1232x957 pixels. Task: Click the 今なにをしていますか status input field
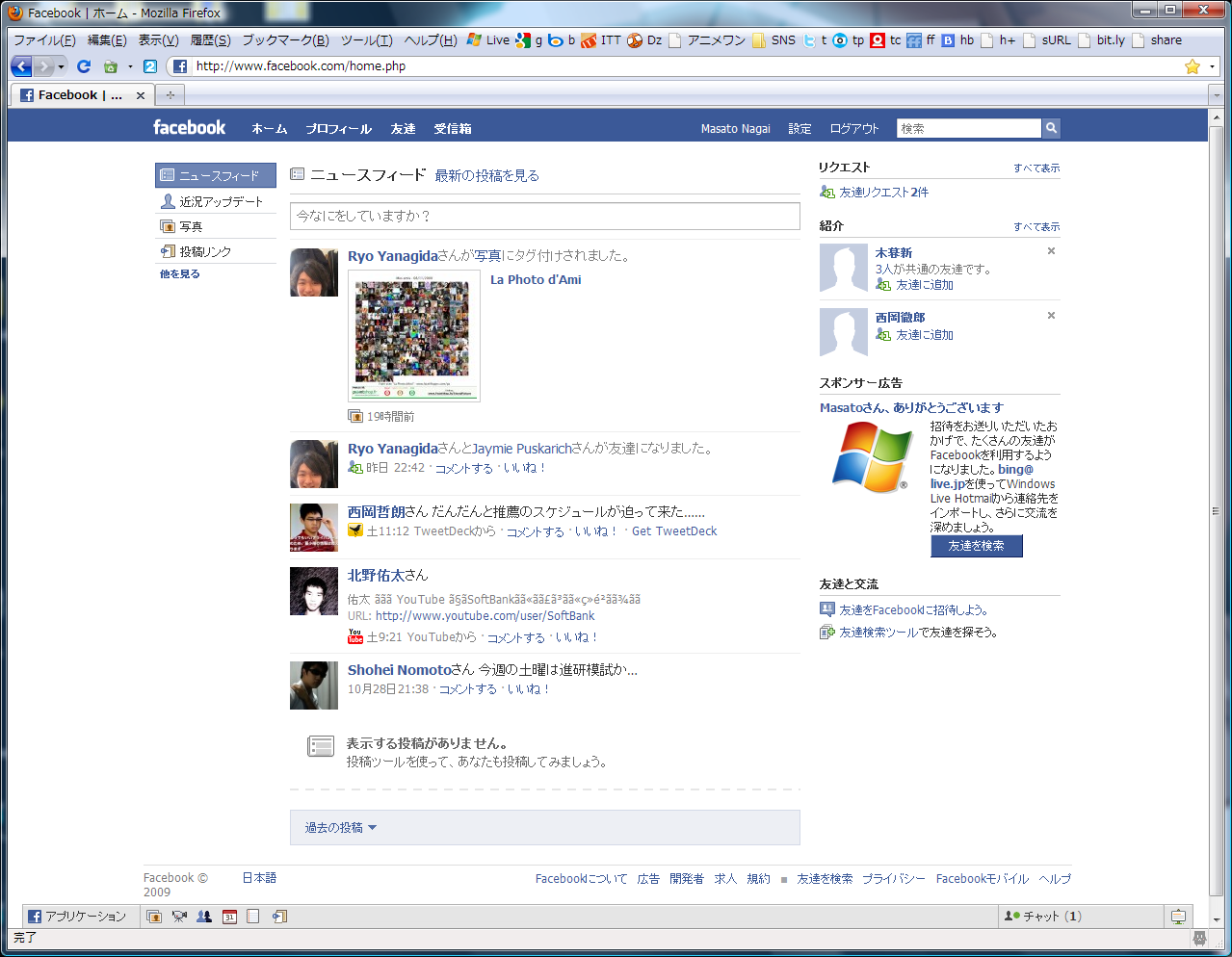[x=545, y=217]
